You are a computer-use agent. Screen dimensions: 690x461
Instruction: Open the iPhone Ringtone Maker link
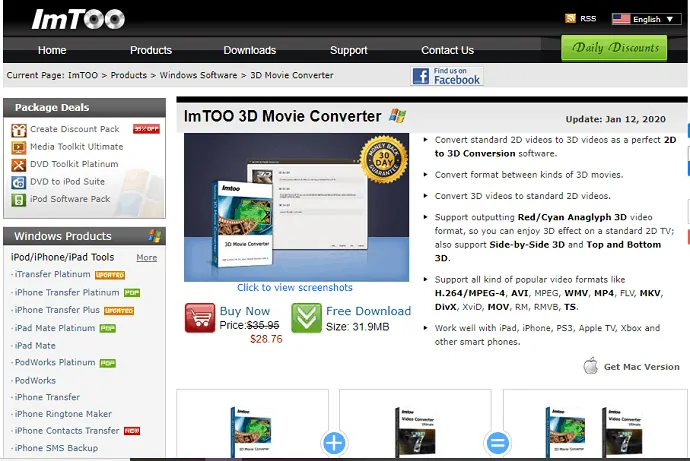(62, 414)
